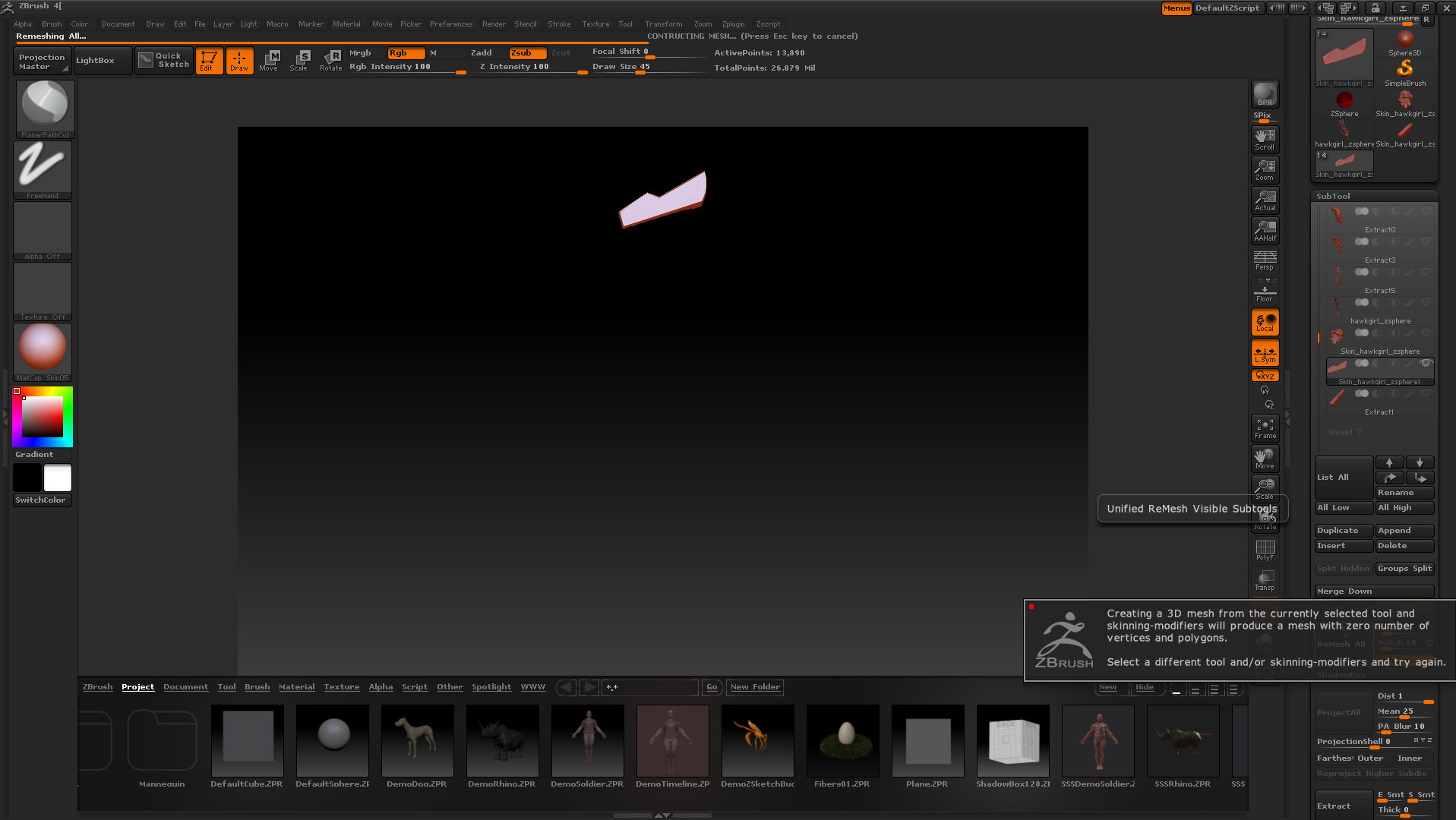Move selected subtool up with up arrow
1456x820 pixels.
tap(1389, 462)
